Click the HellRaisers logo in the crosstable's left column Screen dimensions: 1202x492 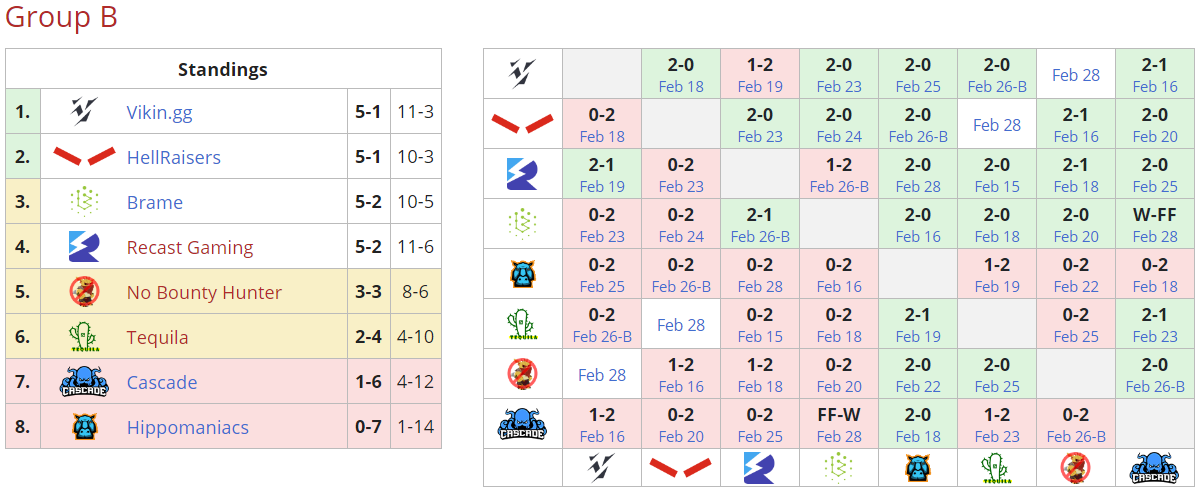pos(522,124)
